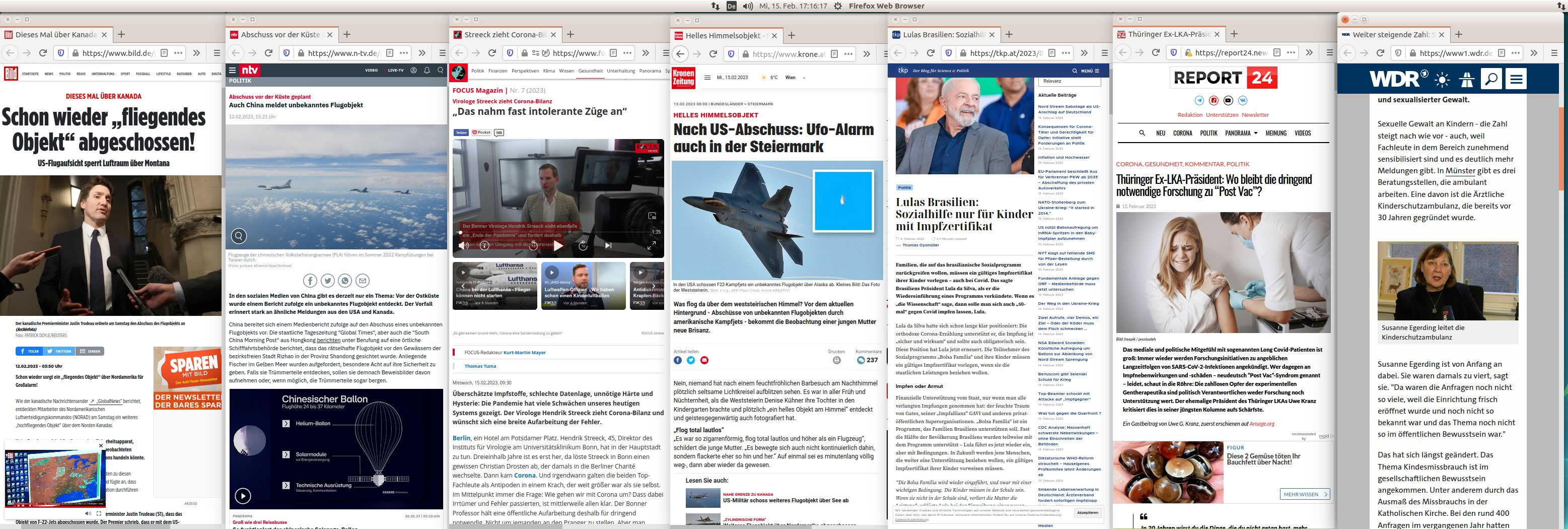Open ntv notifications bell

[426, 70]
